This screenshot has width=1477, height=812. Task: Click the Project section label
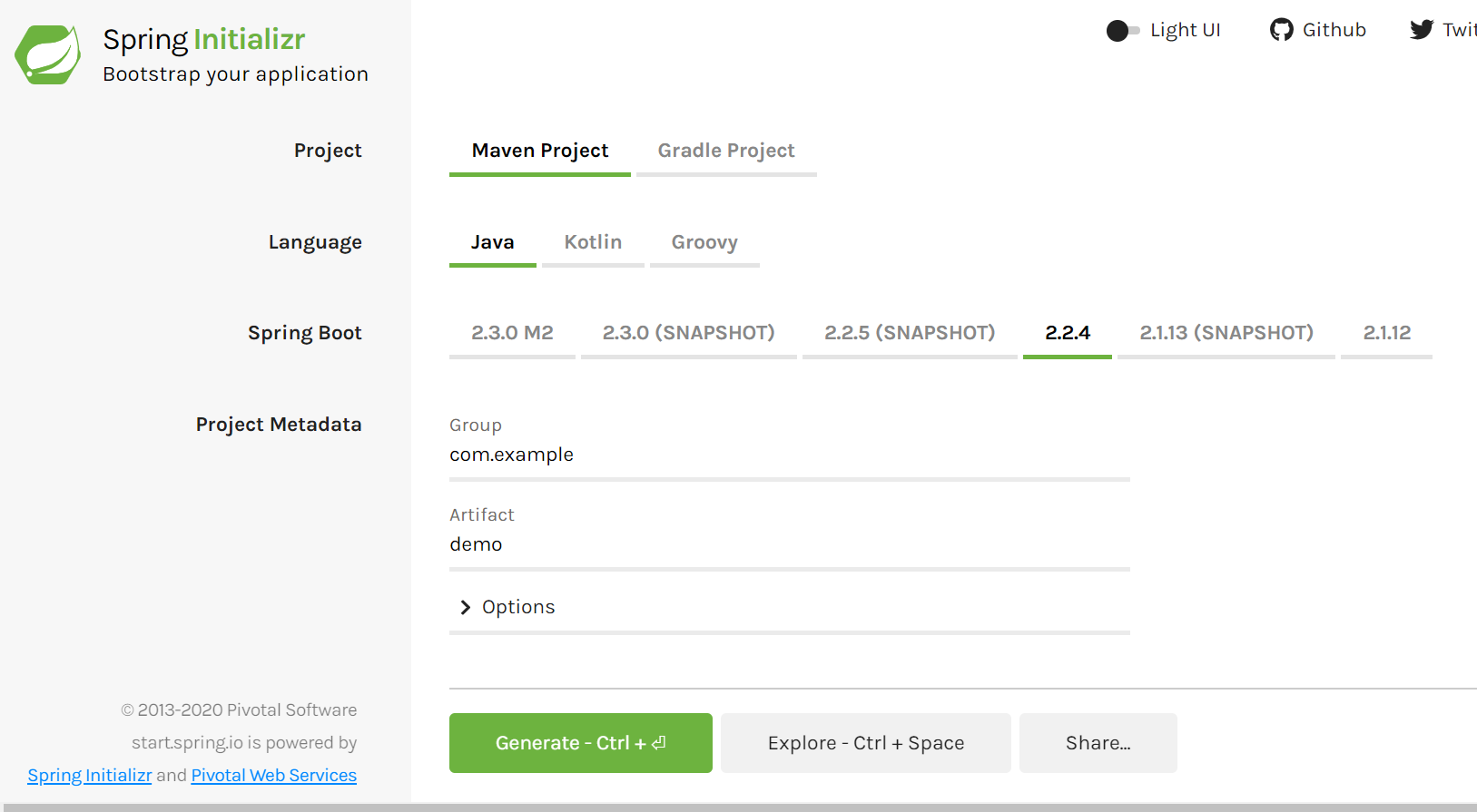(x=328, y=152)
